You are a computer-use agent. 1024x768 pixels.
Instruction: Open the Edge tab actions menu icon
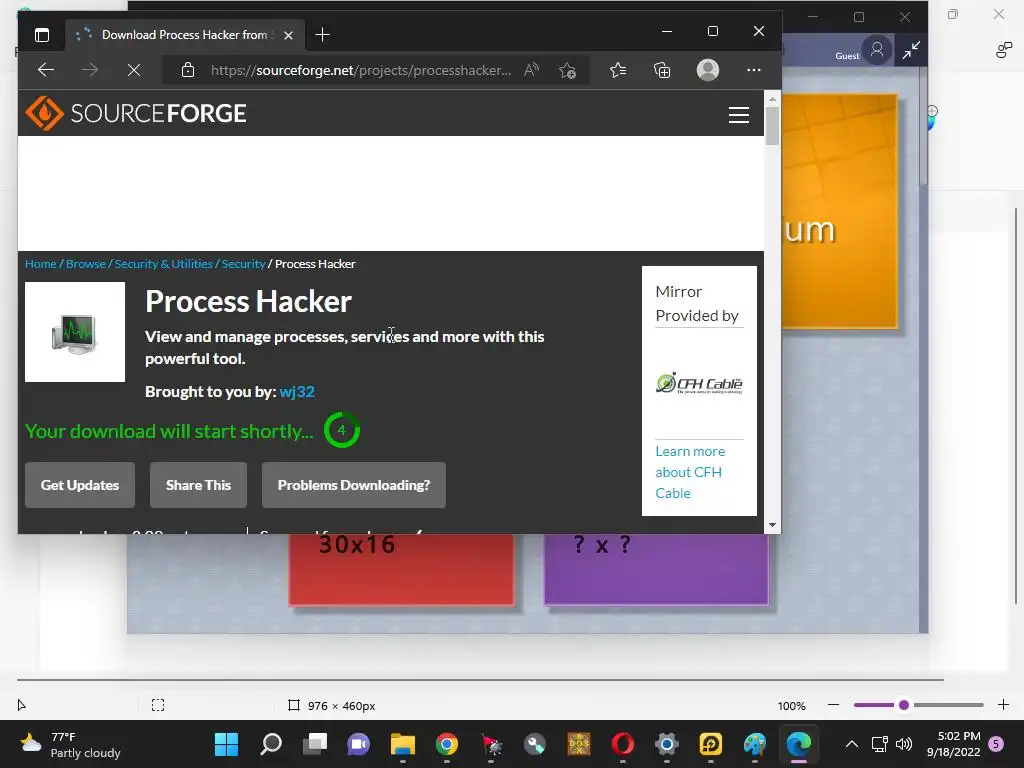[x=42, y=35]
